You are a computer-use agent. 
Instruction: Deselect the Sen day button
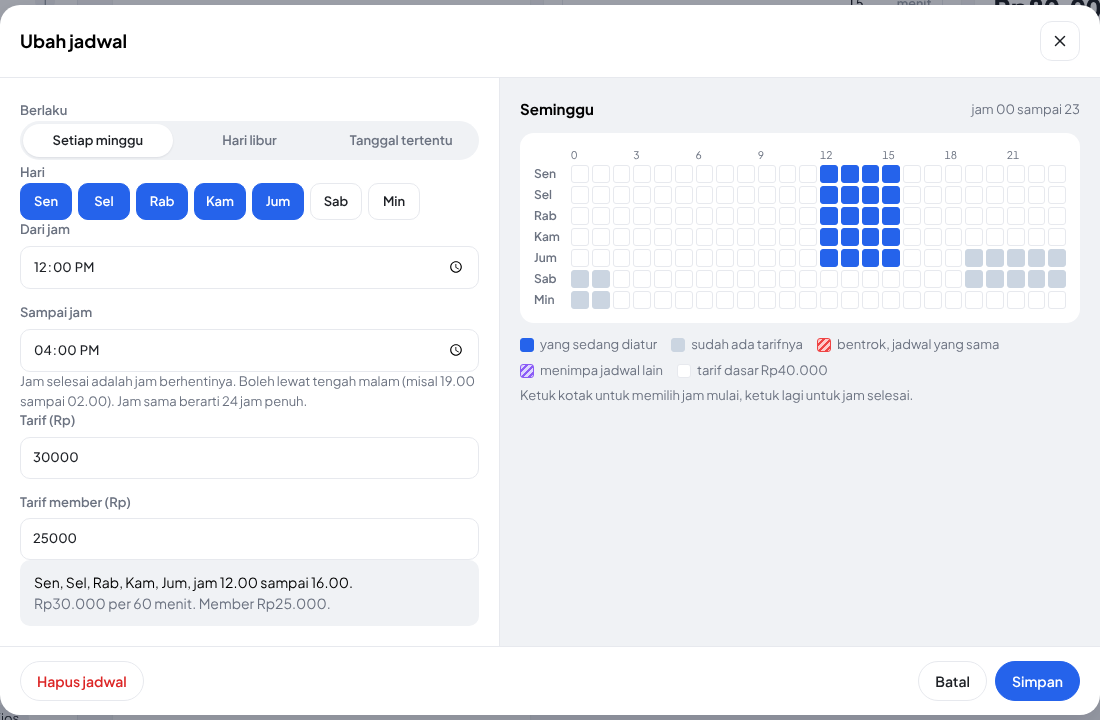coord(46,201)
